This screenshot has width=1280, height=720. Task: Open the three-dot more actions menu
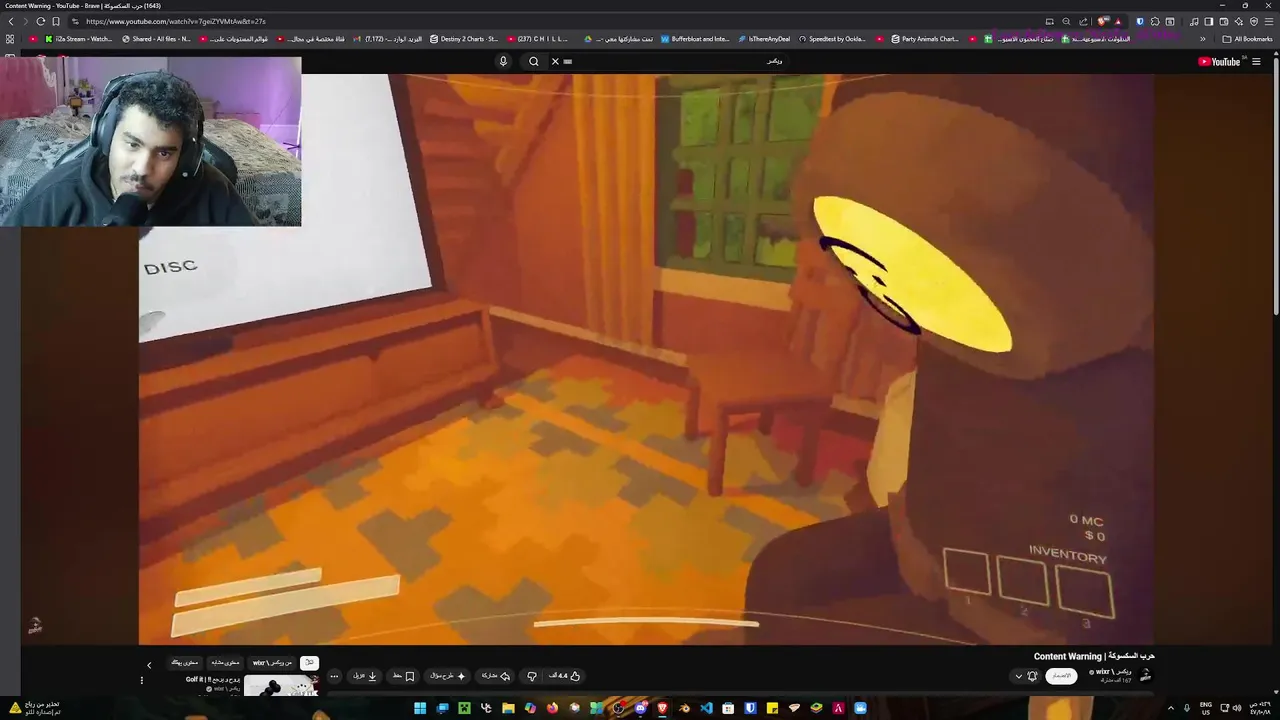(334, 676)
